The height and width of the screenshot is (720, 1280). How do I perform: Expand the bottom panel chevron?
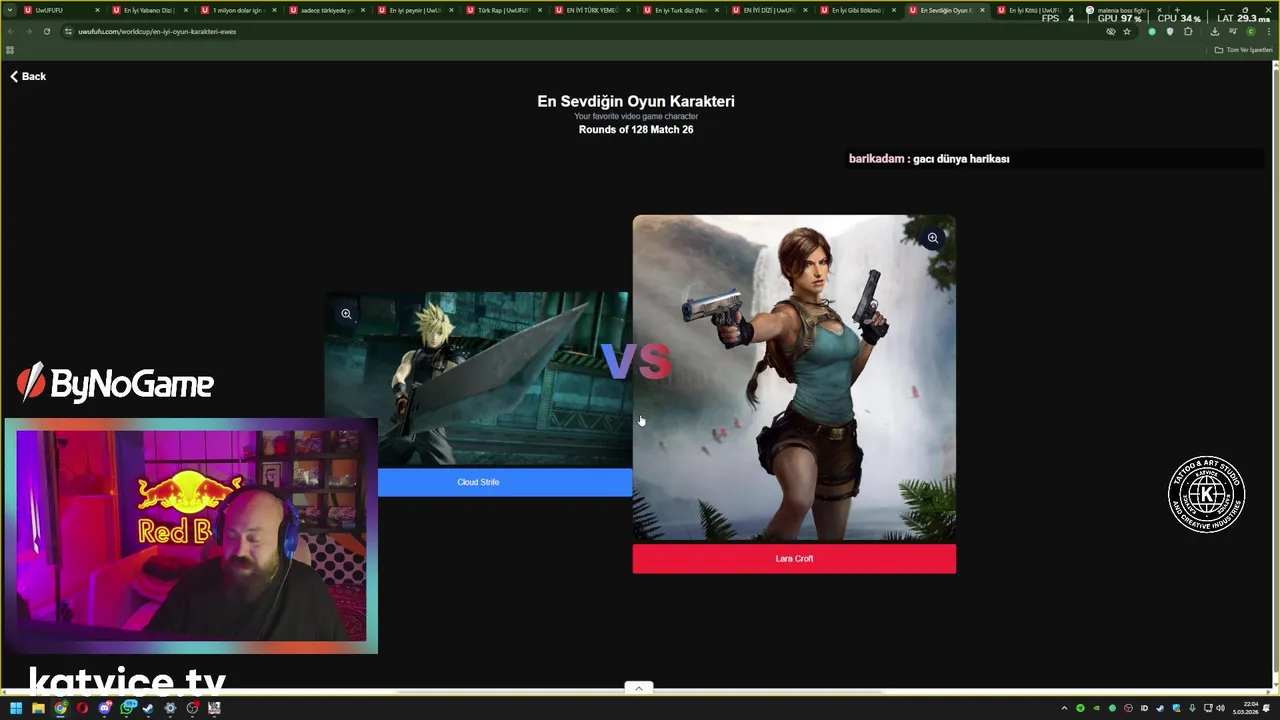tap(638, 688)
